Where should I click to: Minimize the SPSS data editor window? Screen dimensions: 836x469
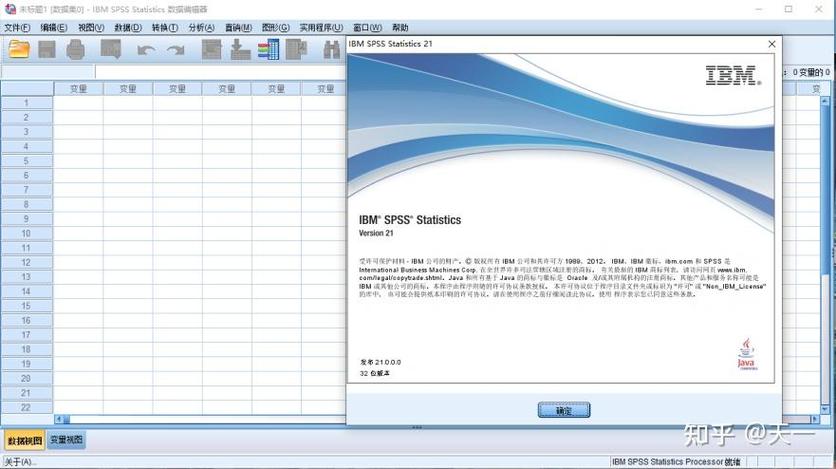pos(759,9)
